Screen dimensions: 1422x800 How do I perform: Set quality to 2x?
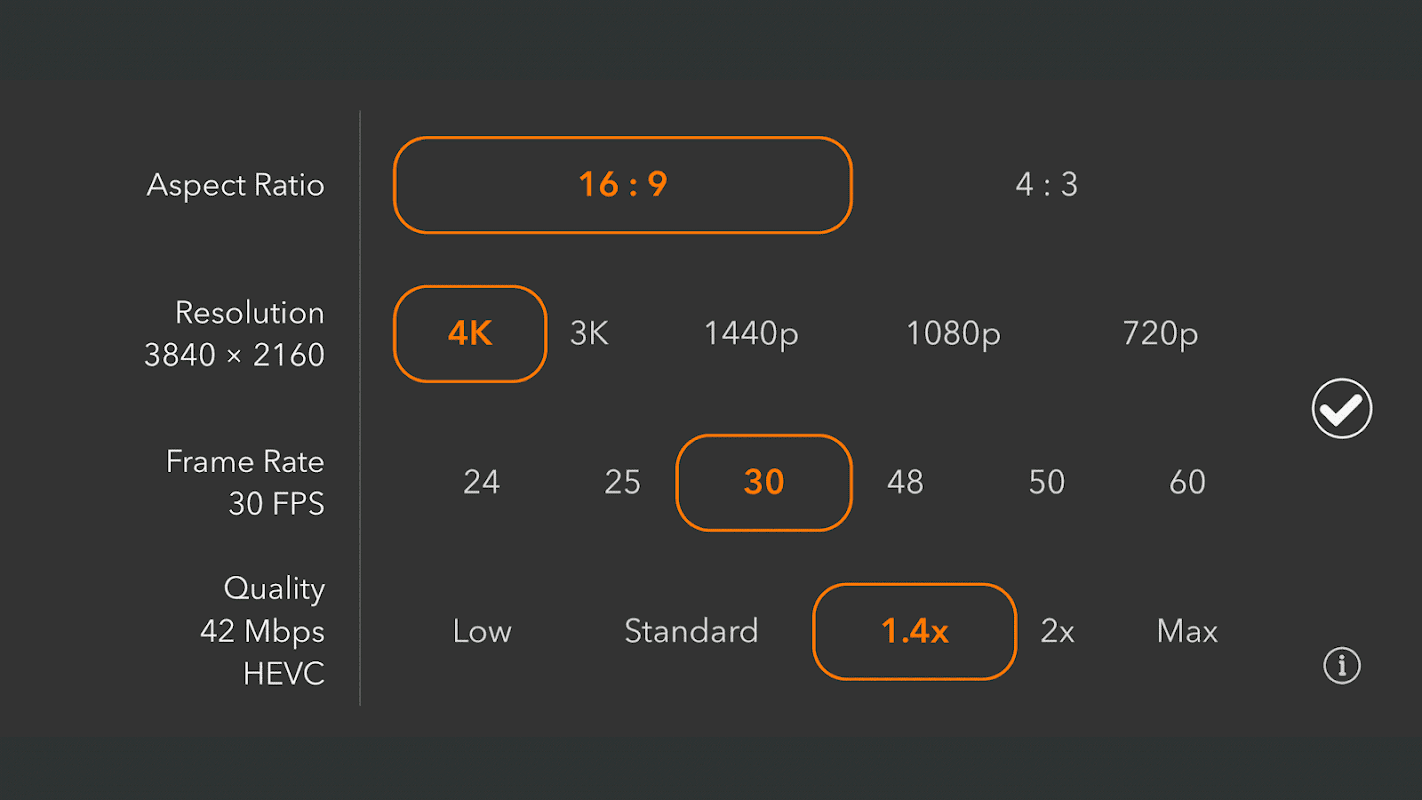[1057, 632]
